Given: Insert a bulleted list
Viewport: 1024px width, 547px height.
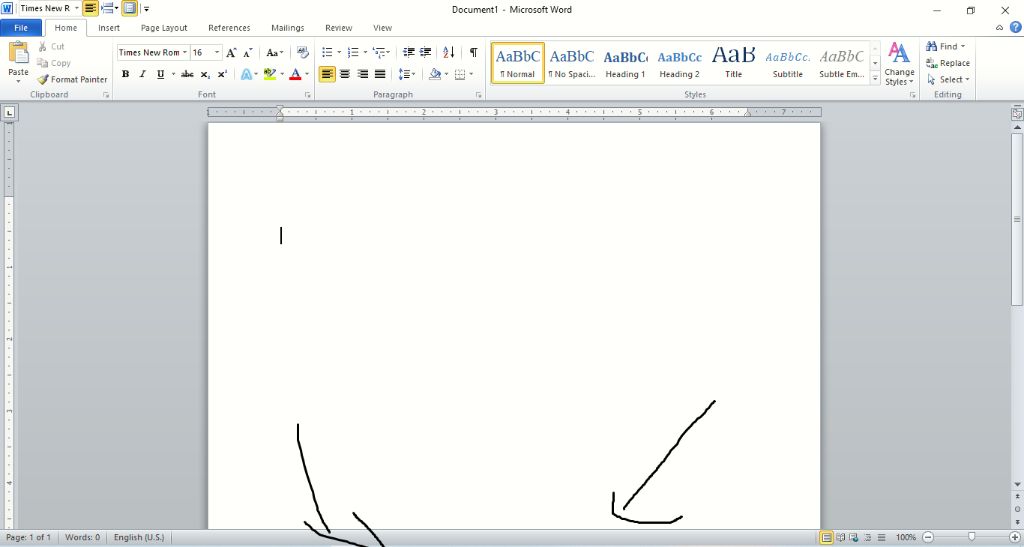Looking at the screenshot, I should [327, 52].
